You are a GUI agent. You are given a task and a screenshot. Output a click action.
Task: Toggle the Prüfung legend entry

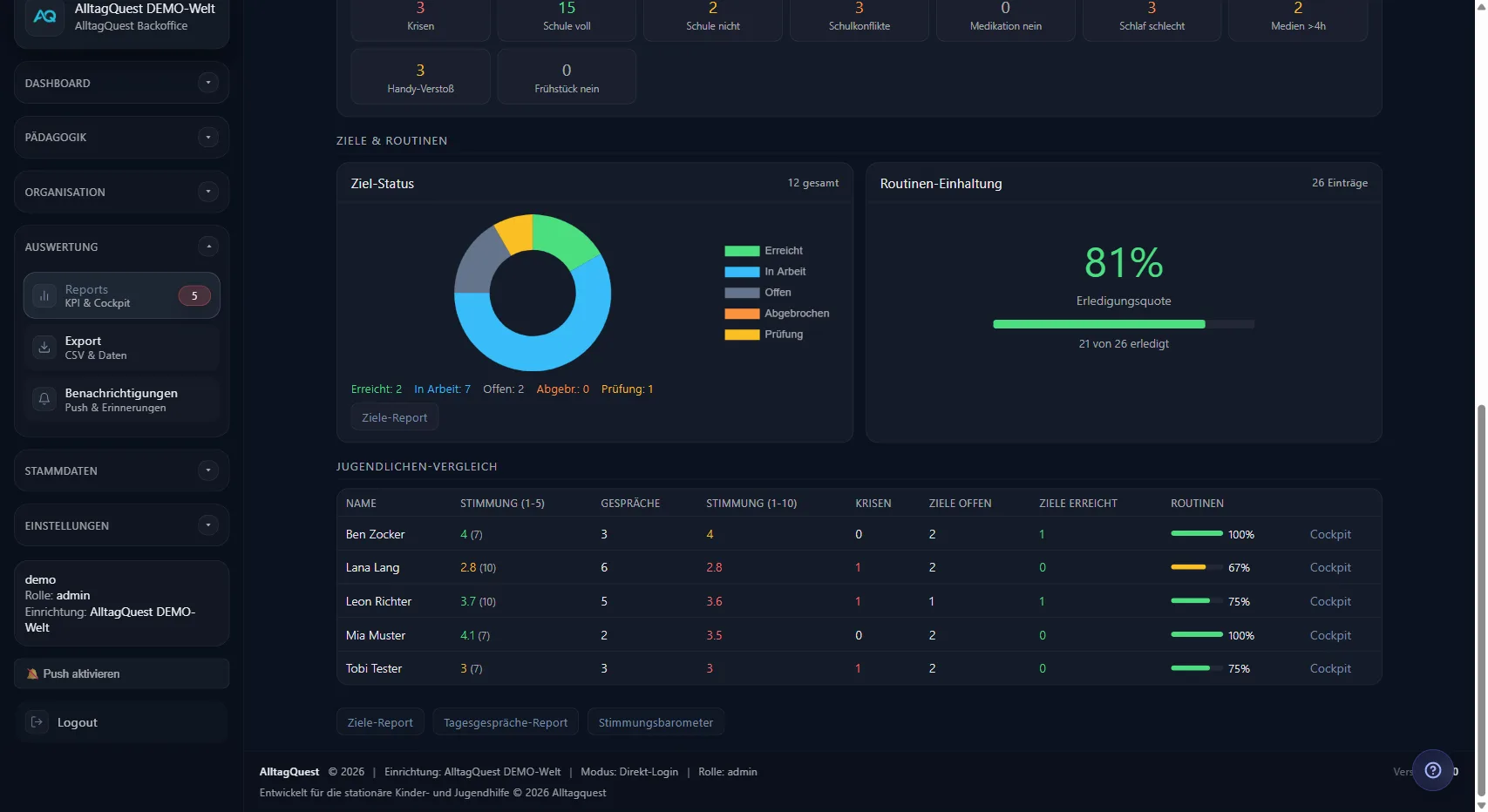(764, 335)
